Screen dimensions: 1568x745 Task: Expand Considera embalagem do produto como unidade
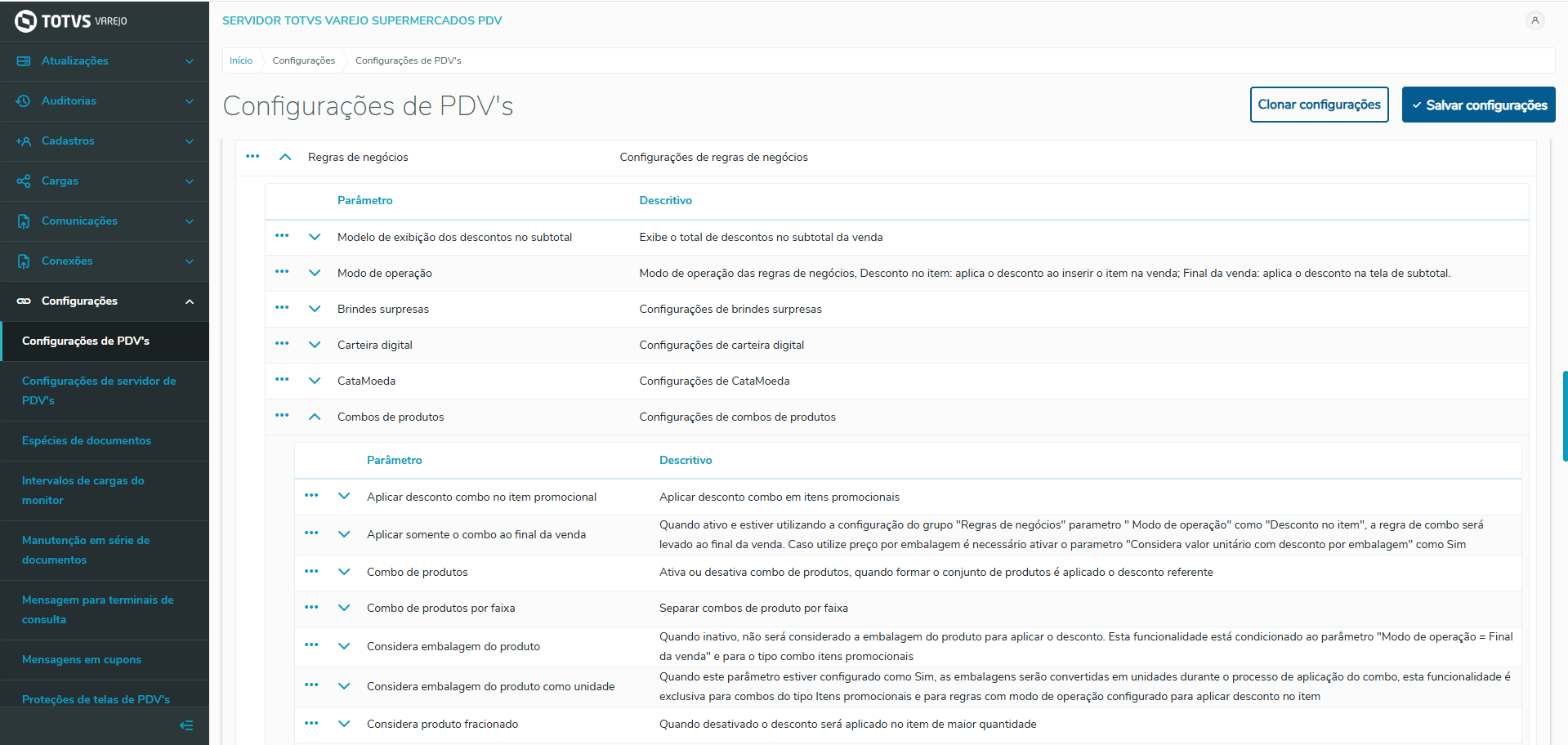[344, 686]
